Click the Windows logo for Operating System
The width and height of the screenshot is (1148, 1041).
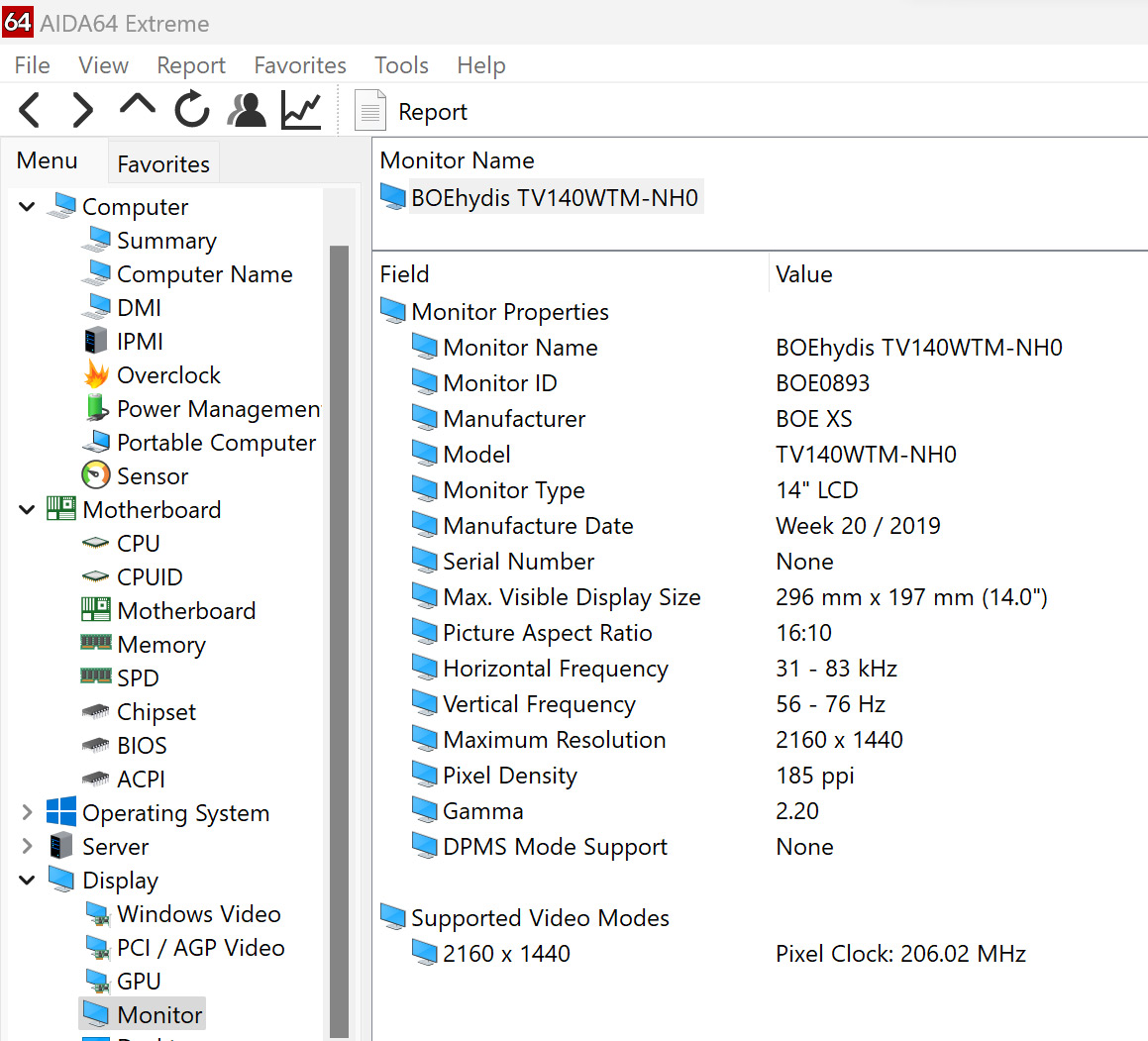[60, 812]
